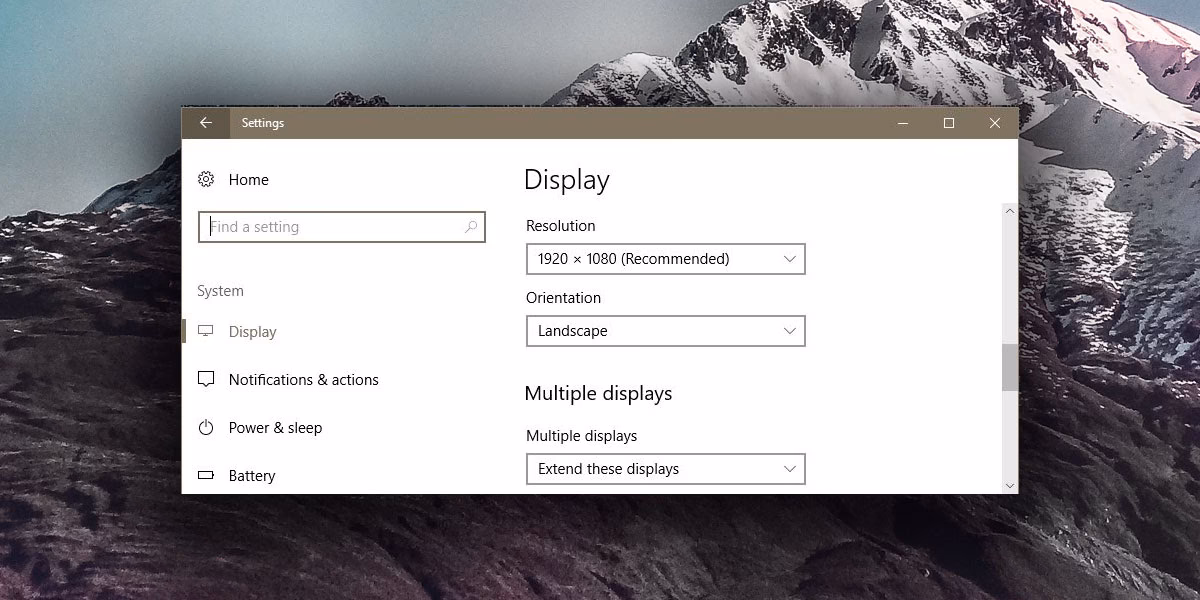
Task: Select the Display monitor icon in sidebar
Action: [x=206, y=331]
